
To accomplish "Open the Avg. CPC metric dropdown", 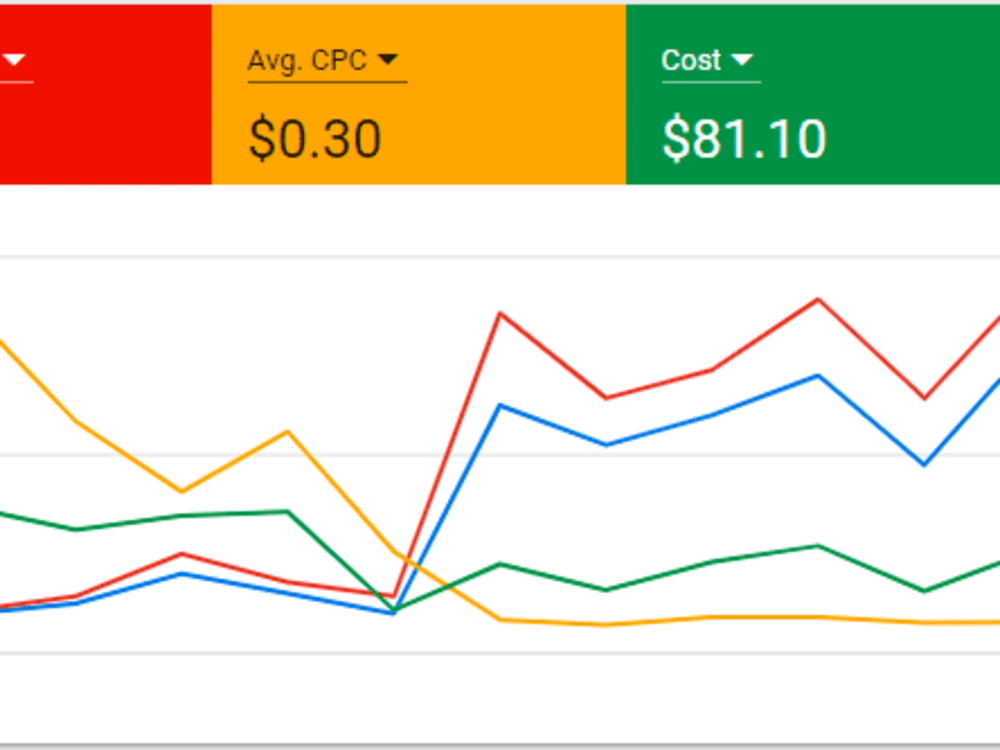I will click(327, 61).
